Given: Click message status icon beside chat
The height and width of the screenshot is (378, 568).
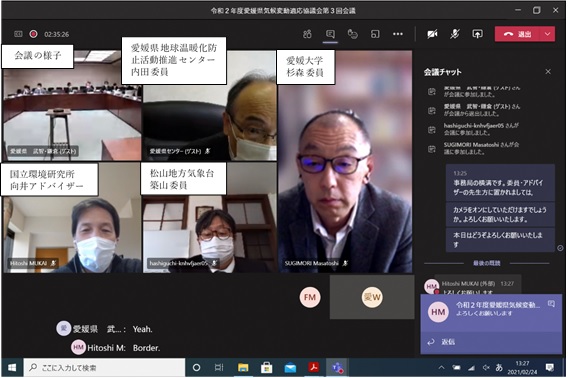Looking at the screenshot, I should (560, 248).
